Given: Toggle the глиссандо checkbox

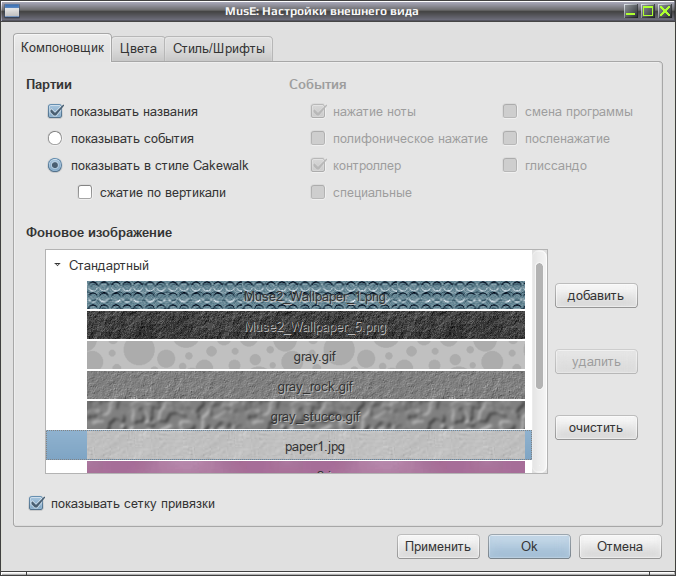Looking at the screenshot, I should (x=510, y=165).
